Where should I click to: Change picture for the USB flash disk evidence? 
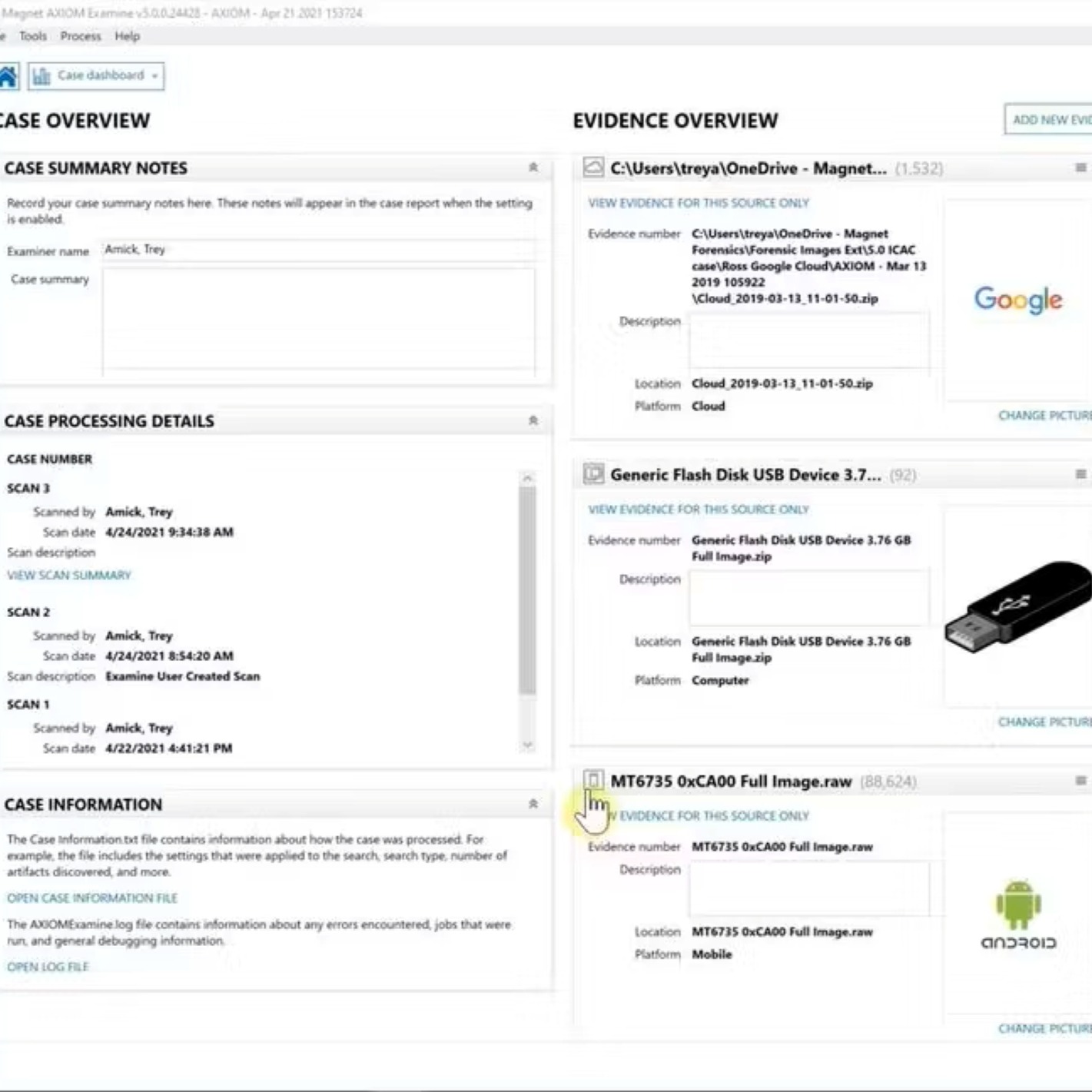(1044, 722)
